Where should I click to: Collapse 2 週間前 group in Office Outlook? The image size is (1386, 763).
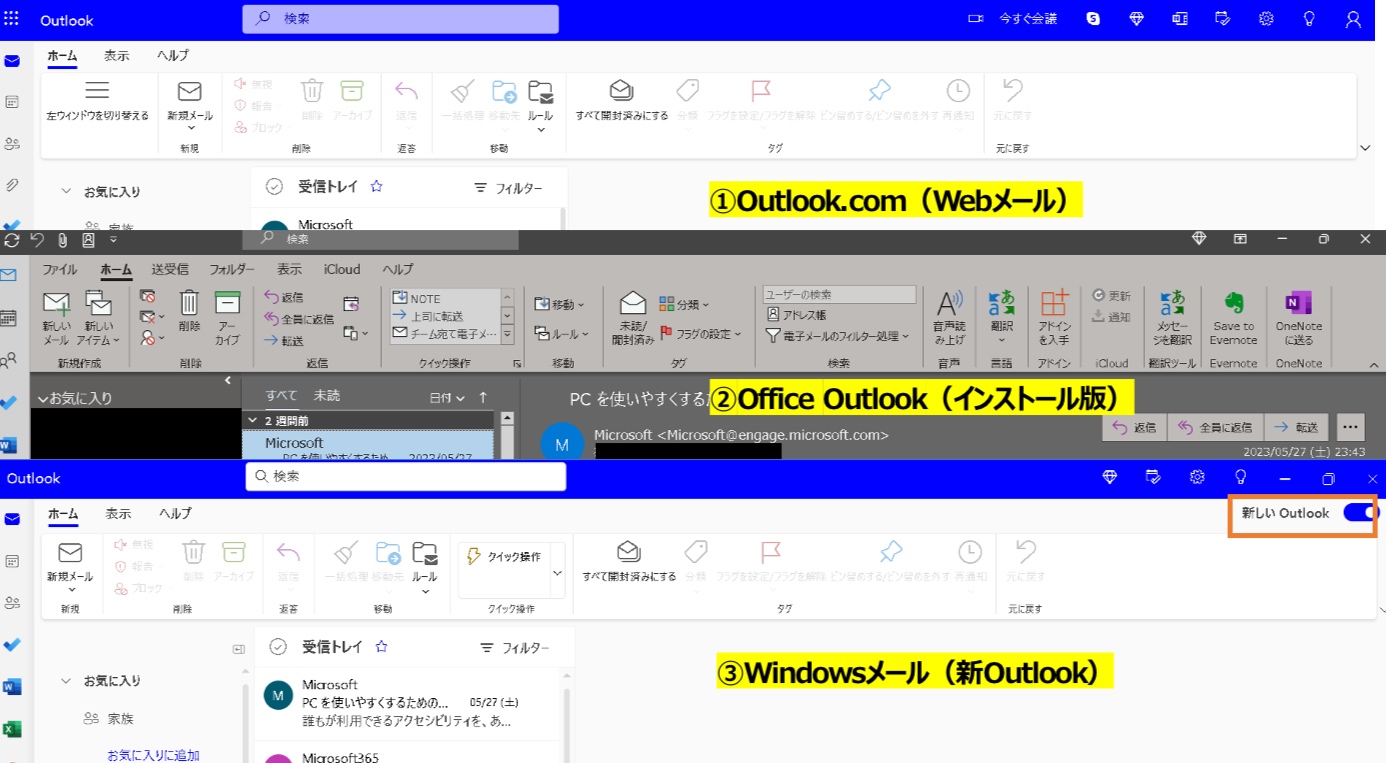pos(251,421)
